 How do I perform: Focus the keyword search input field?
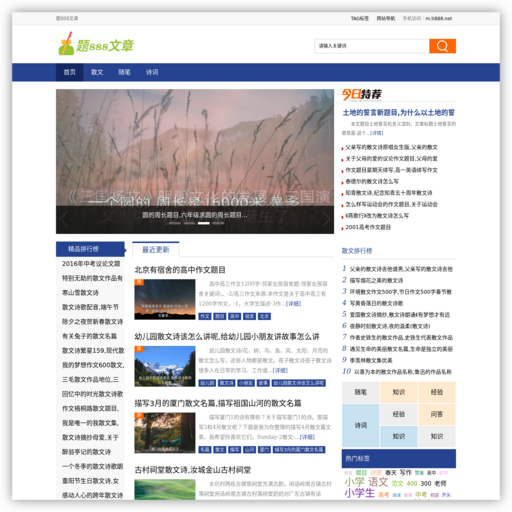[372, 46]
